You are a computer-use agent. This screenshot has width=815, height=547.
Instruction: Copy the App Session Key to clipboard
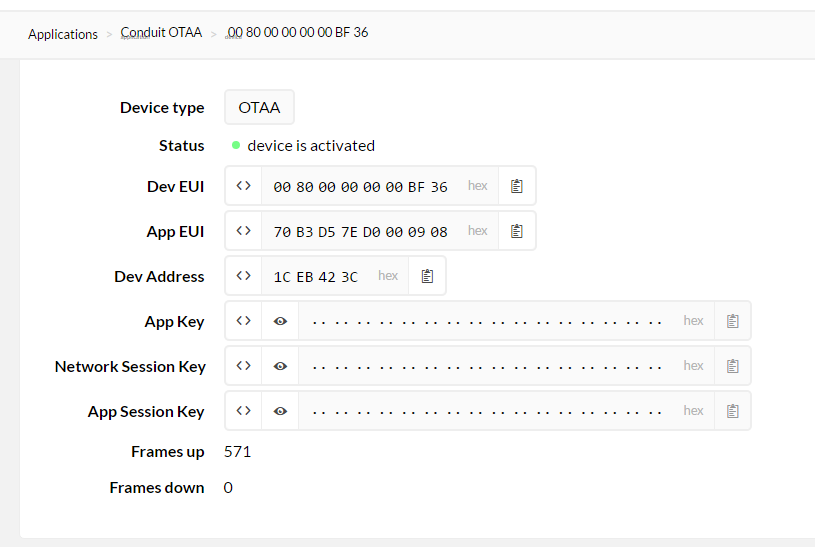pos(733,411)
